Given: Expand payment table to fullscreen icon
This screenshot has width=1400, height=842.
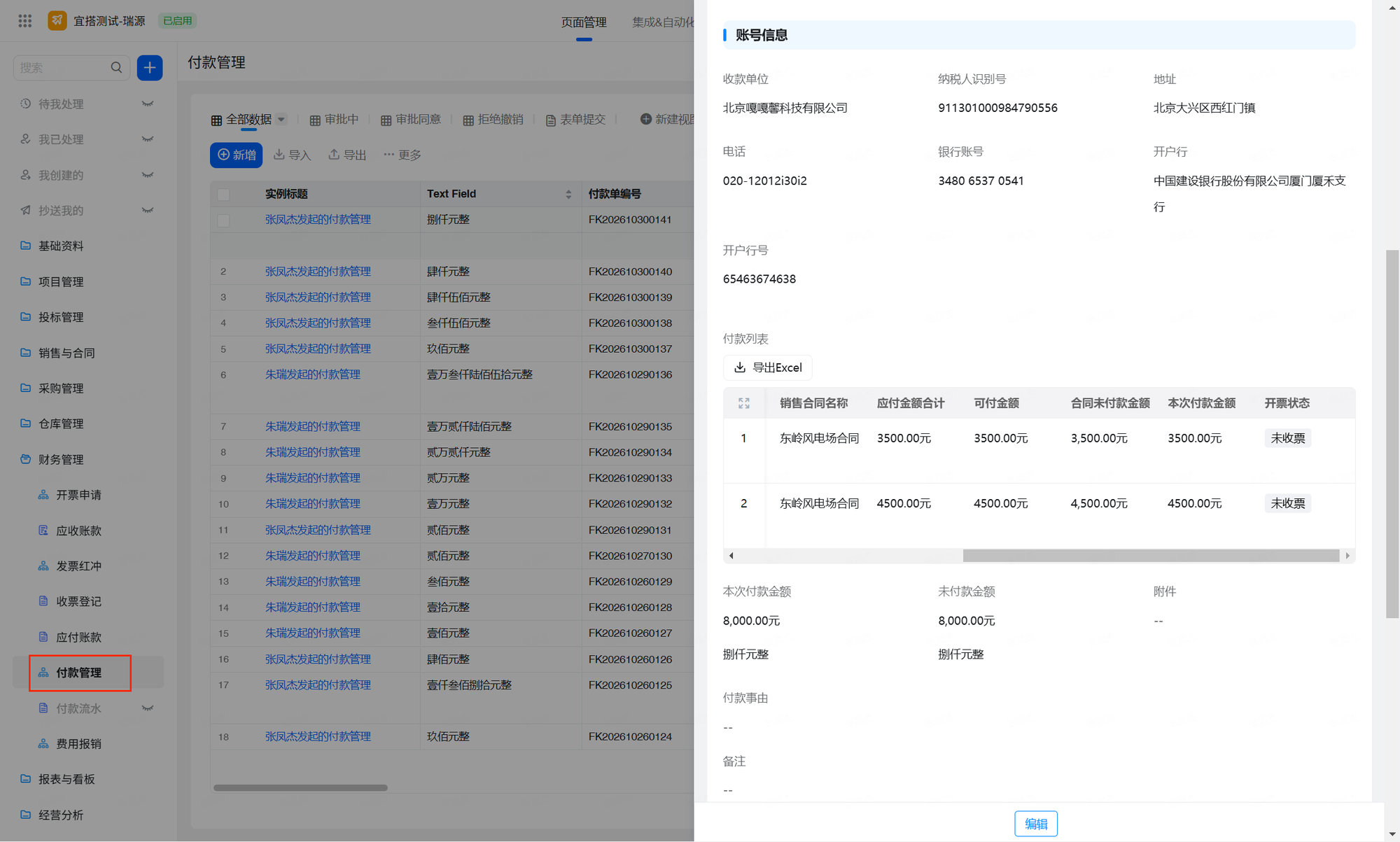Looking at the screenshot, I should pyautogui.click(x=744, y=403).
